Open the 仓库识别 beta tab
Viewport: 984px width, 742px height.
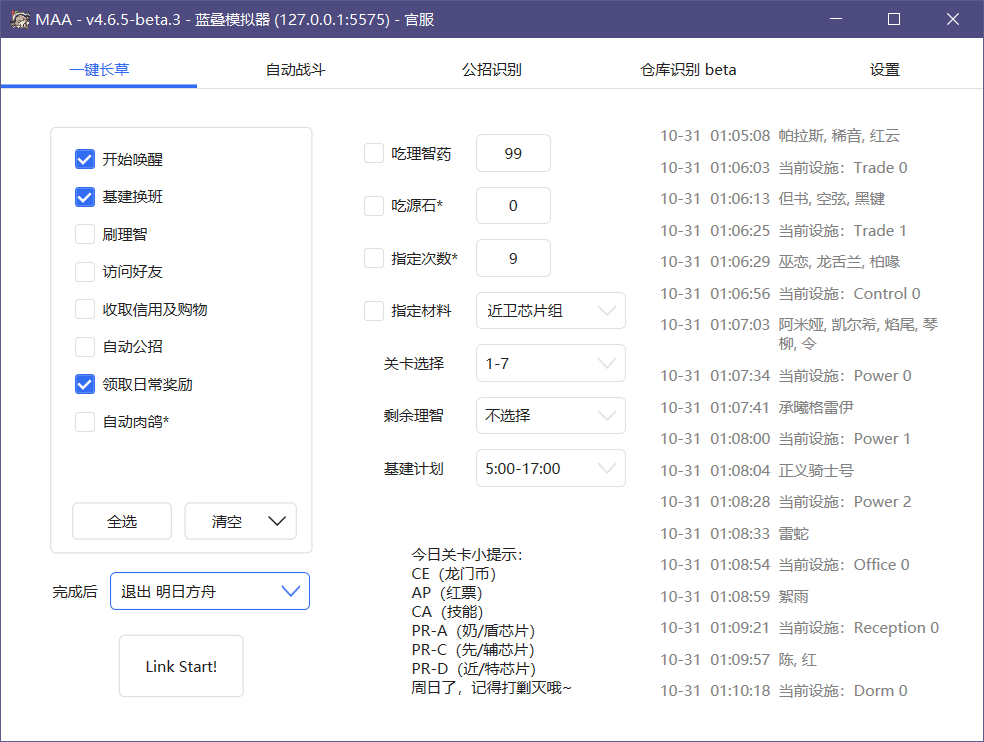pos(688,70)
